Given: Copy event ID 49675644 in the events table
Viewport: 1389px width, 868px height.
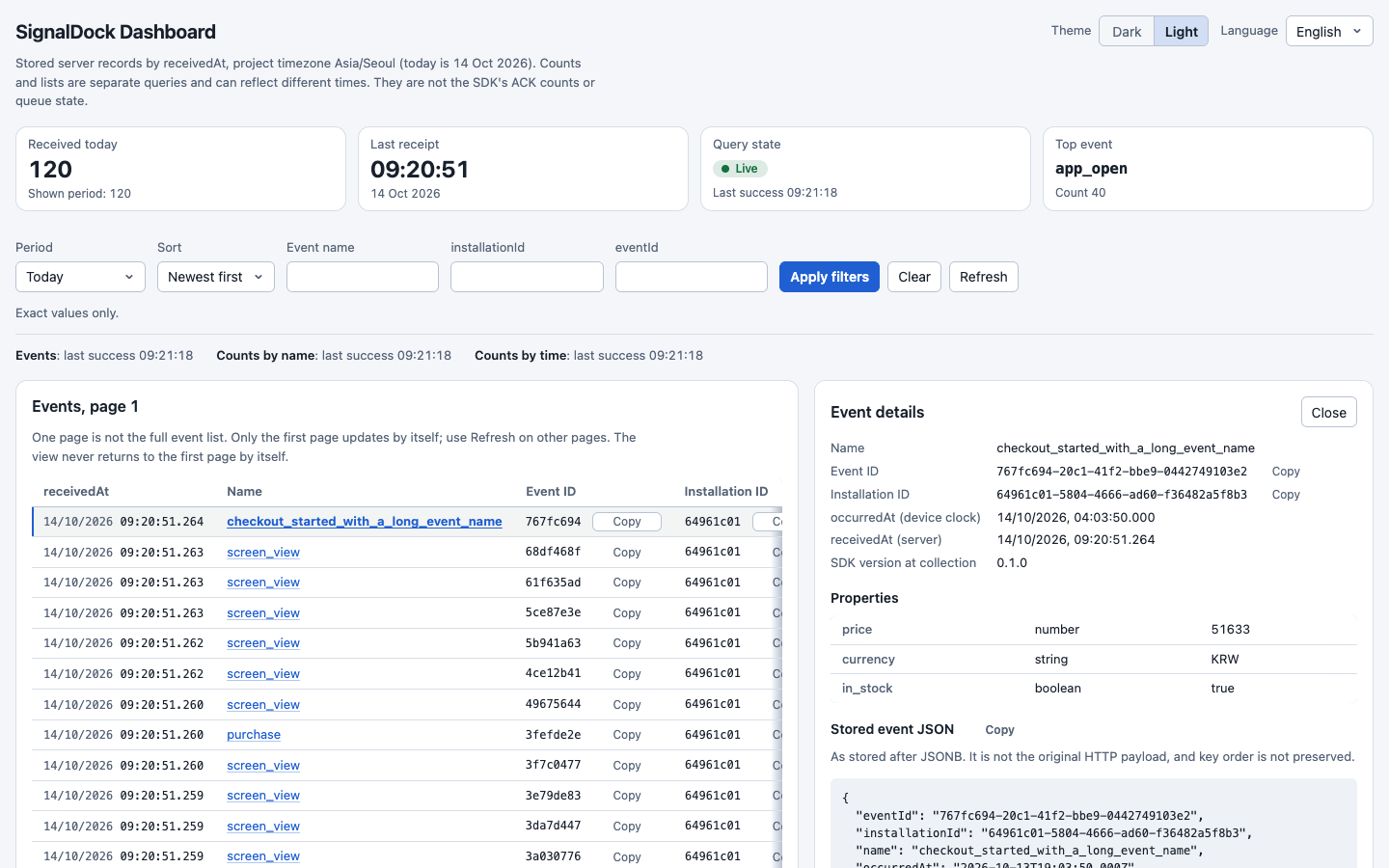Looking at the screenshot, I should click(x=627, y=705).
